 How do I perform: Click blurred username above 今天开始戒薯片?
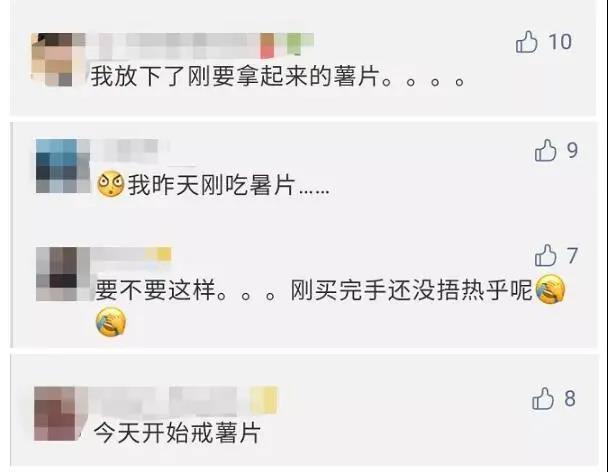(x=183, y=399)
